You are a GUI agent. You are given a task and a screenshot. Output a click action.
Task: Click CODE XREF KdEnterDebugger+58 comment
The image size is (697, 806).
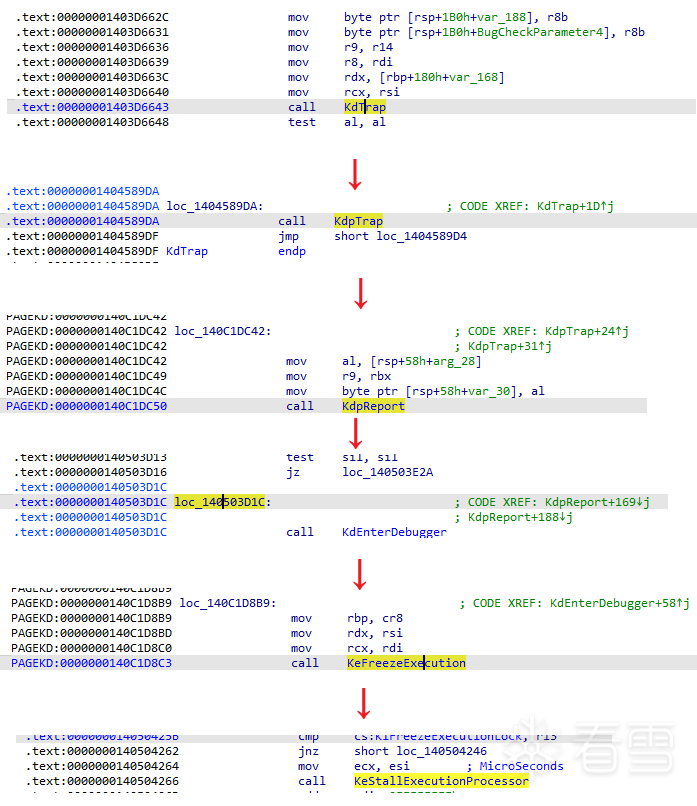click(575, 603)
